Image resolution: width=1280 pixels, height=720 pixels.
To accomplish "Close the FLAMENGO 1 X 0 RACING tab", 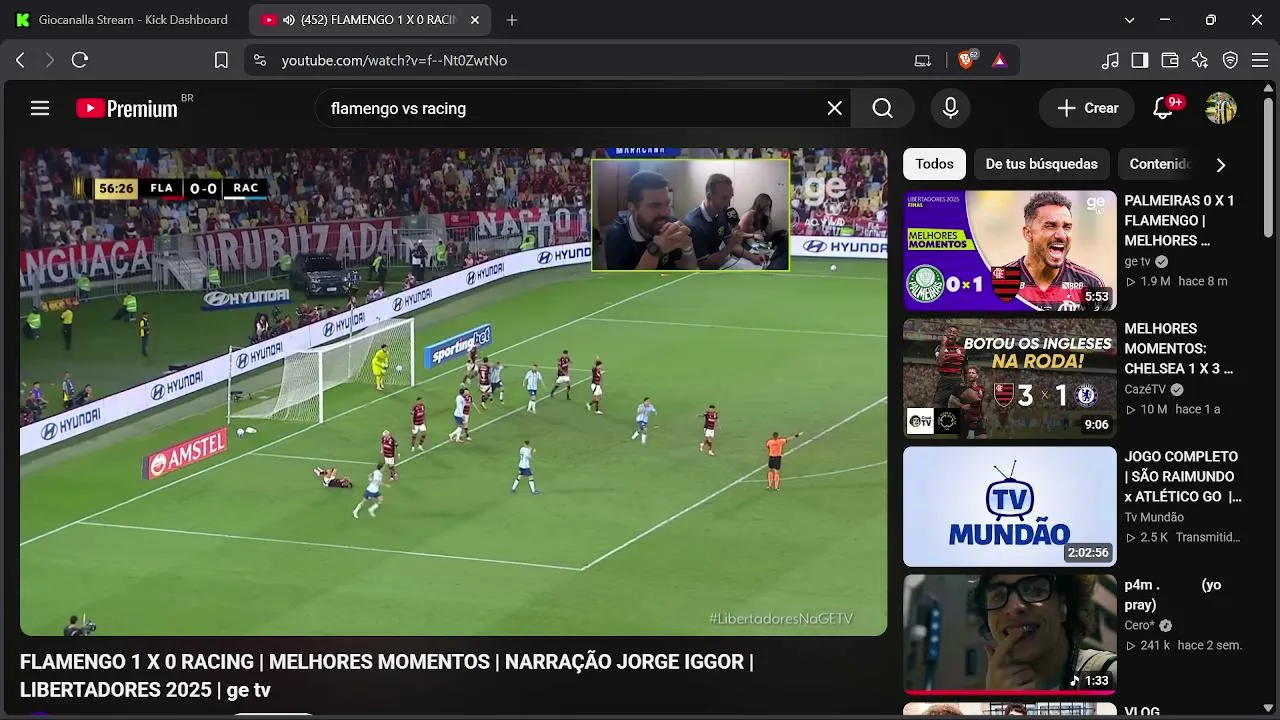I will coord(474,20).
